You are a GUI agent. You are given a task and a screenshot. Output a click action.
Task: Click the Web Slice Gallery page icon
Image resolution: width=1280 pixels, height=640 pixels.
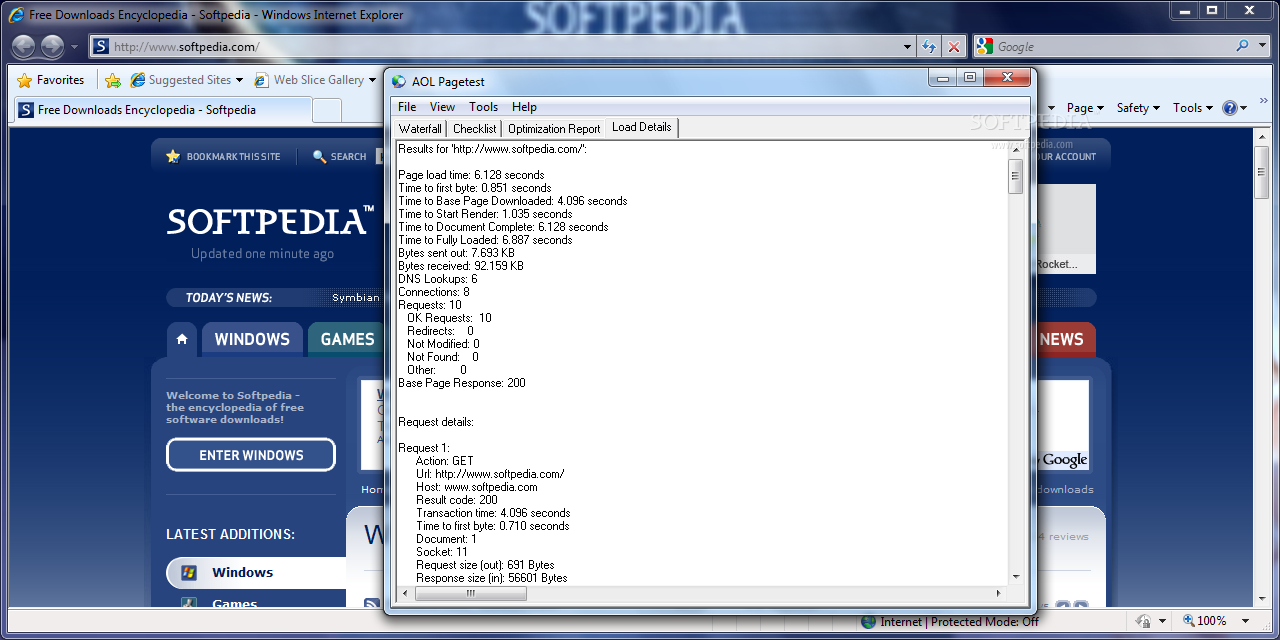(x=261, y=80)
